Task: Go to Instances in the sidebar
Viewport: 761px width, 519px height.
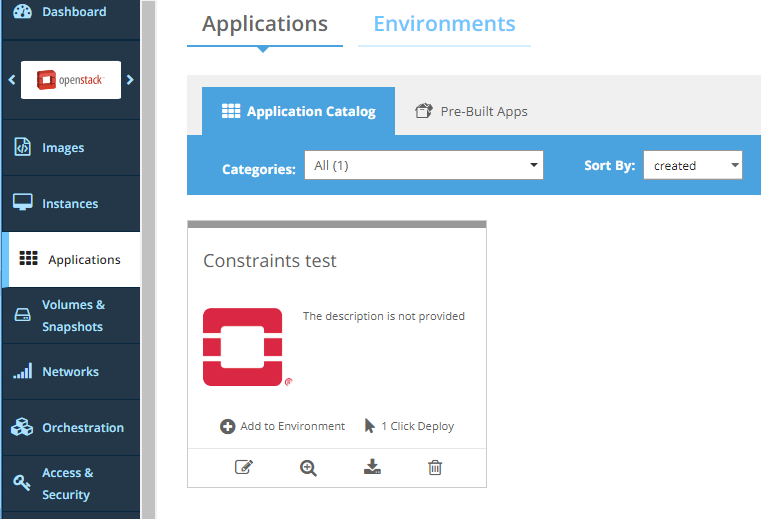Action: [x=69, y=204]
